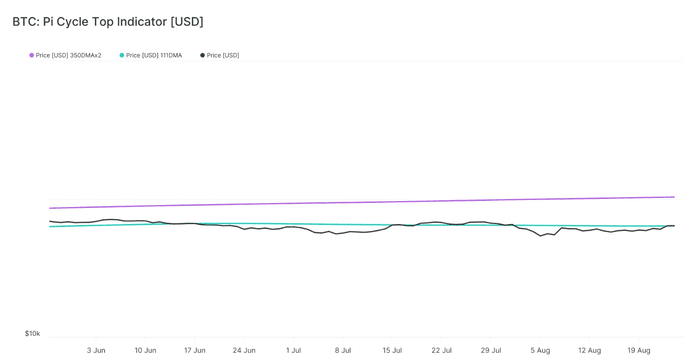Click the purple 350DMAx2 legend dot
Image resolution: width=700 pixels, height=360 pixels.
32,55
